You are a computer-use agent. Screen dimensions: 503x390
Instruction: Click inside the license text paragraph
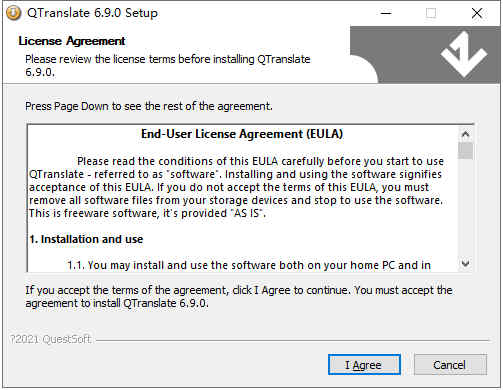[x=236, y=187]
